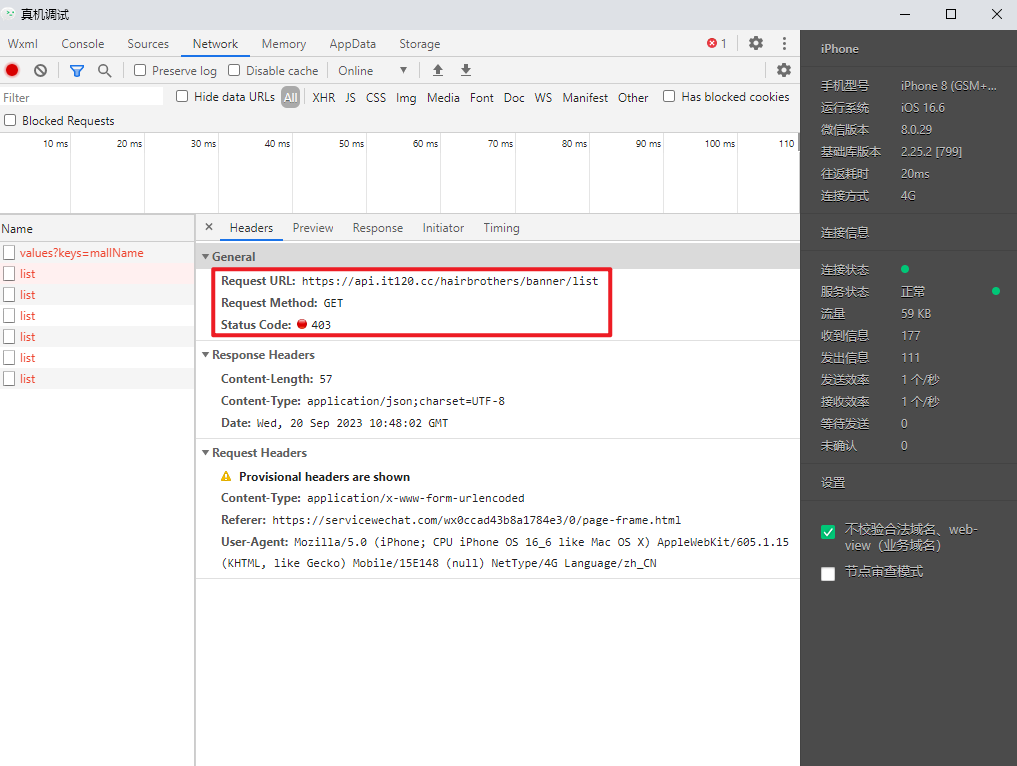Filter requests by Other

tap(633, 97)
